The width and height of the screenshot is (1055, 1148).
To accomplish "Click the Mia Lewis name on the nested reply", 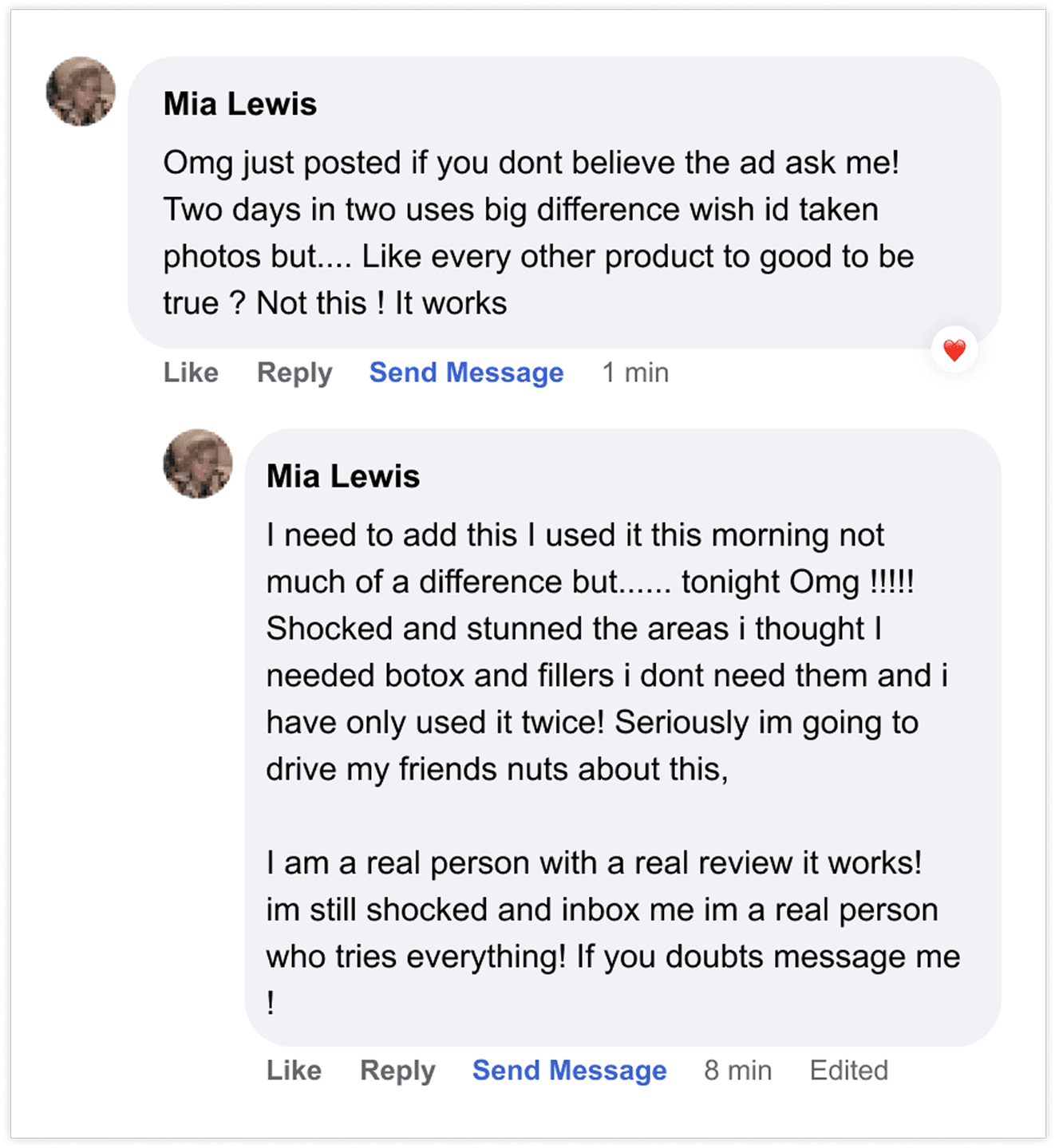I will point(342,476).
